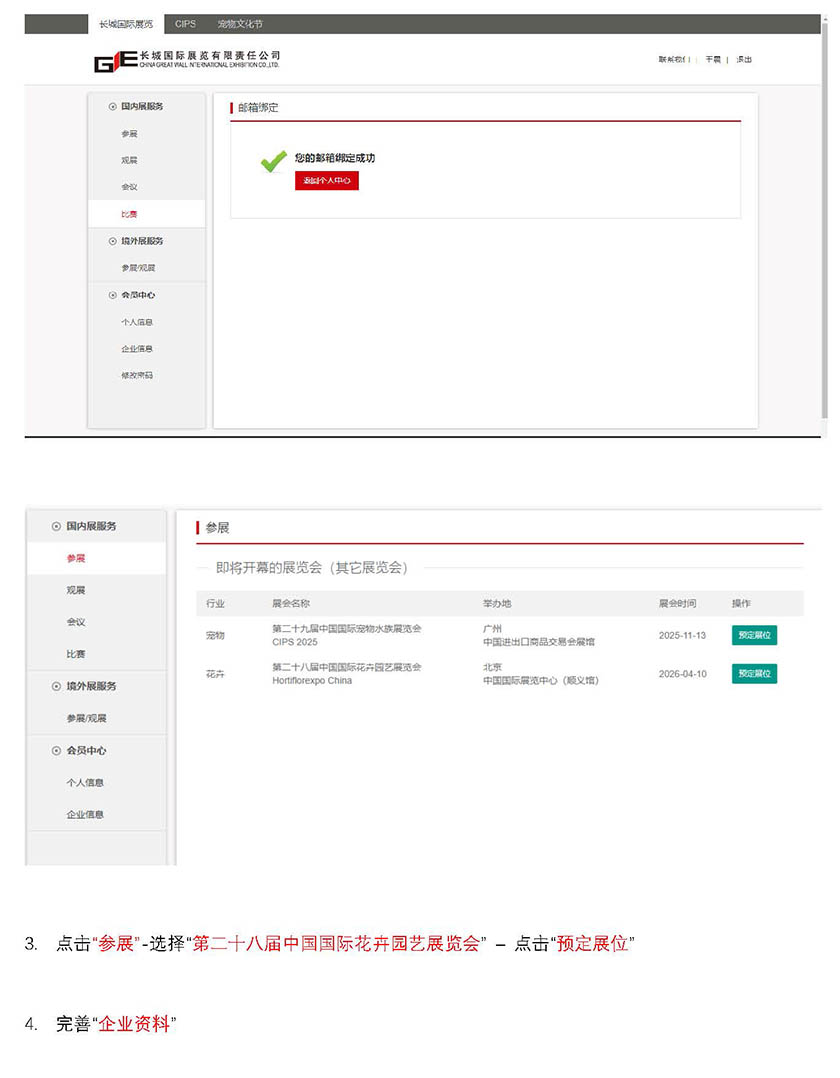Select highlighted red 比赛 in sidebar
Image resolution: width=840 pixels, height=1078 pixels.
click(x=129, y=214)
